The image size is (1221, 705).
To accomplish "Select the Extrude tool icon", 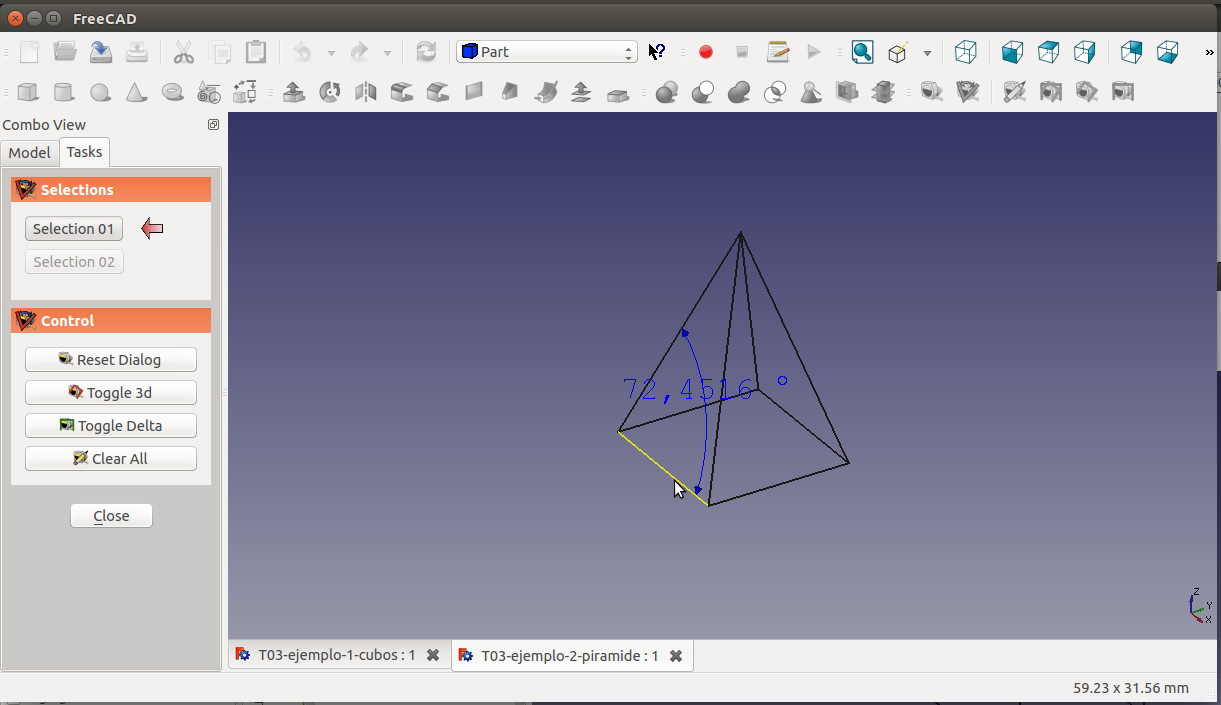I will click(294, 93).
